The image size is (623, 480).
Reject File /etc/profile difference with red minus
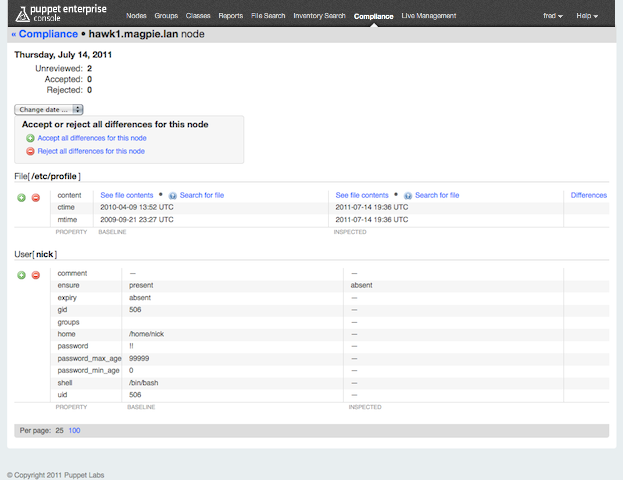click(x=36, y=198)
